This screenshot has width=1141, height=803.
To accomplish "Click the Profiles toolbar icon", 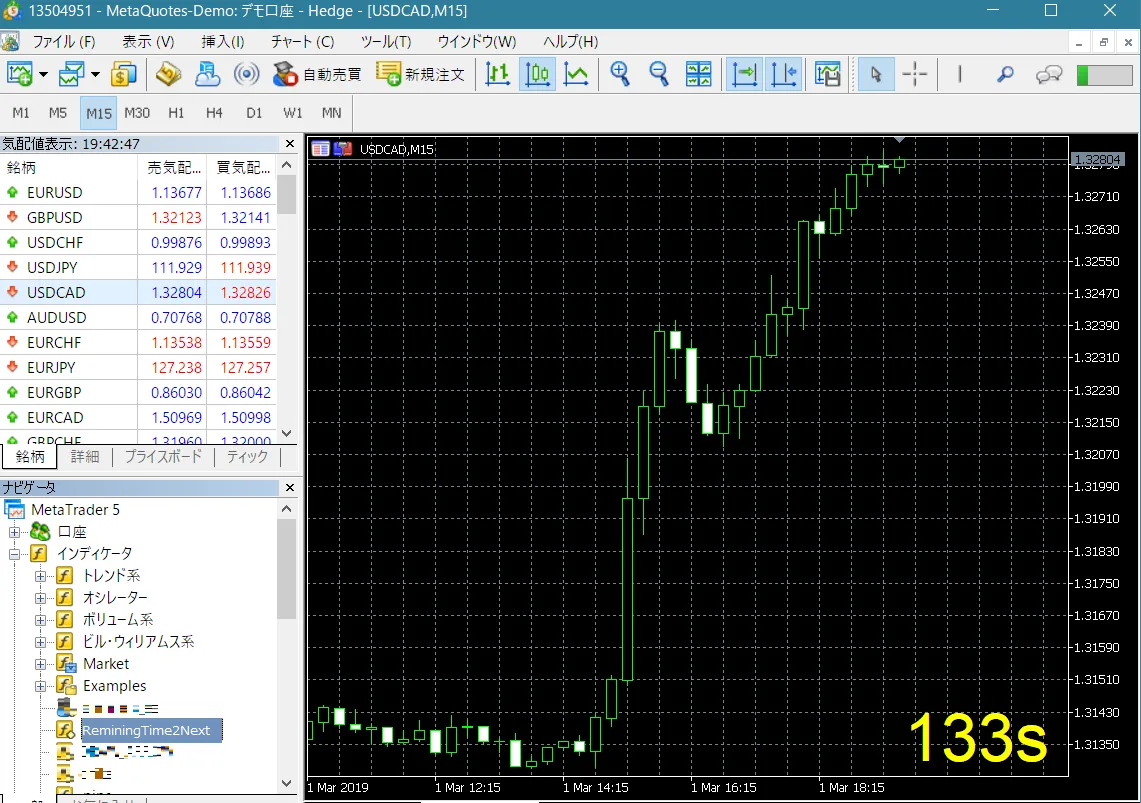I will point(71,74).
